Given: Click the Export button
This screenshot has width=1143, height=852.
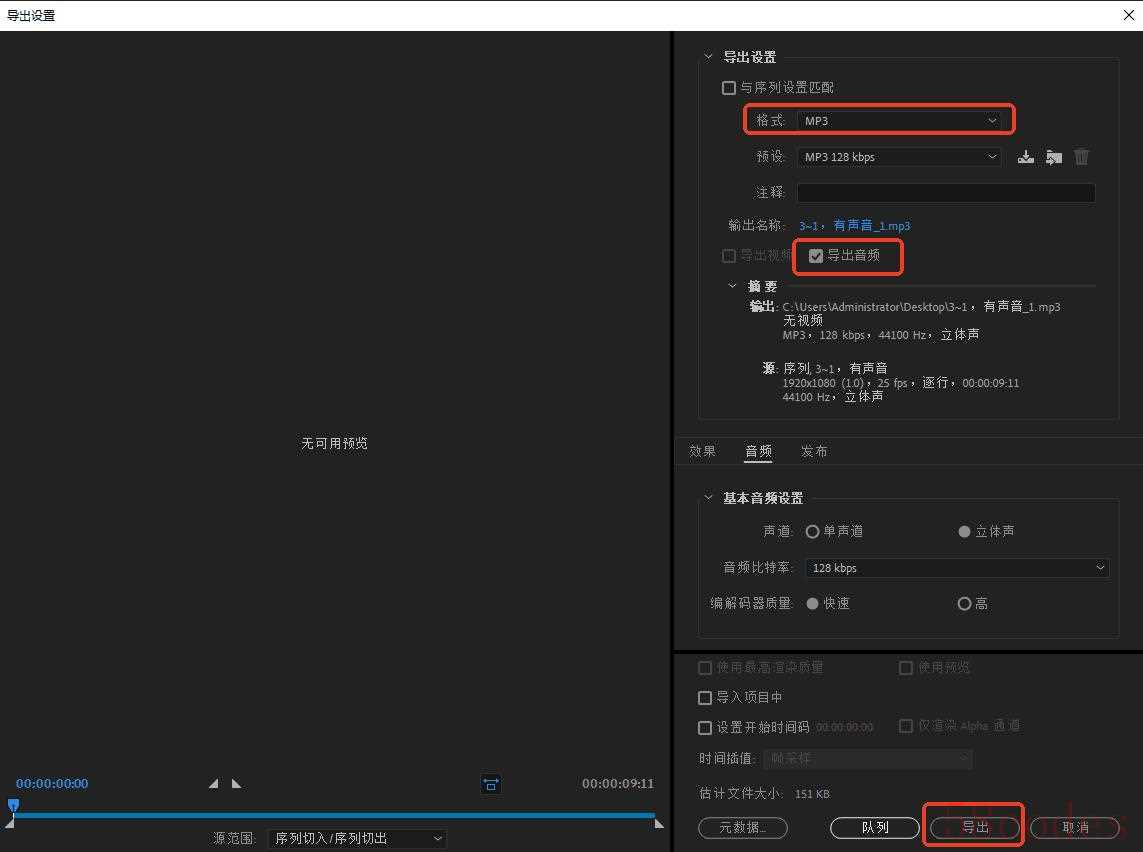Looking at the screenshot, I should 975,827.
